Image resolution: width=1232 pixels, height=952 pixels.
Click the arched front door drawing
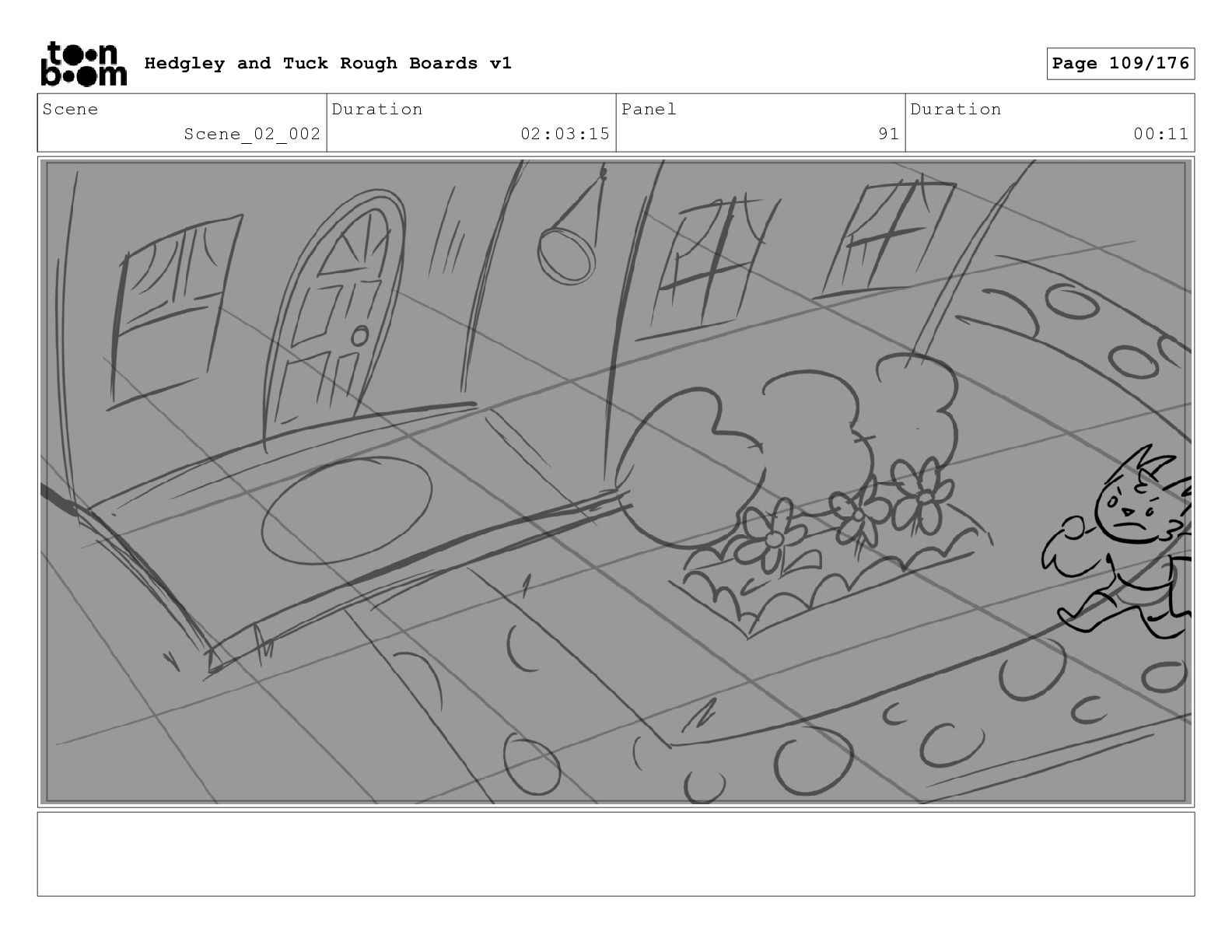point(334,319)
